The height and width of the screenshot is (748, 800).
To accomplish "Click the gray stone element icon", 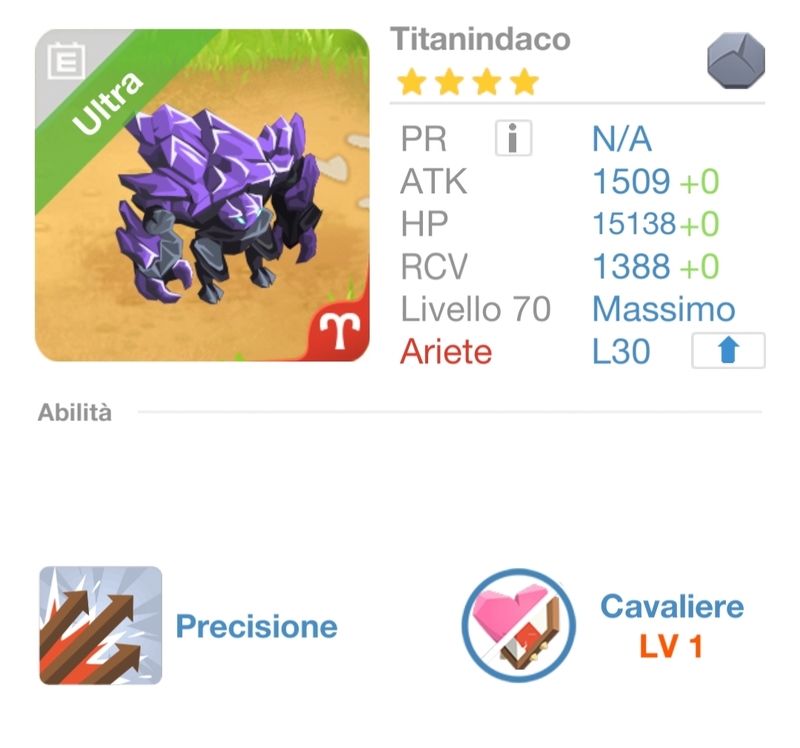I will click(736, 60).
